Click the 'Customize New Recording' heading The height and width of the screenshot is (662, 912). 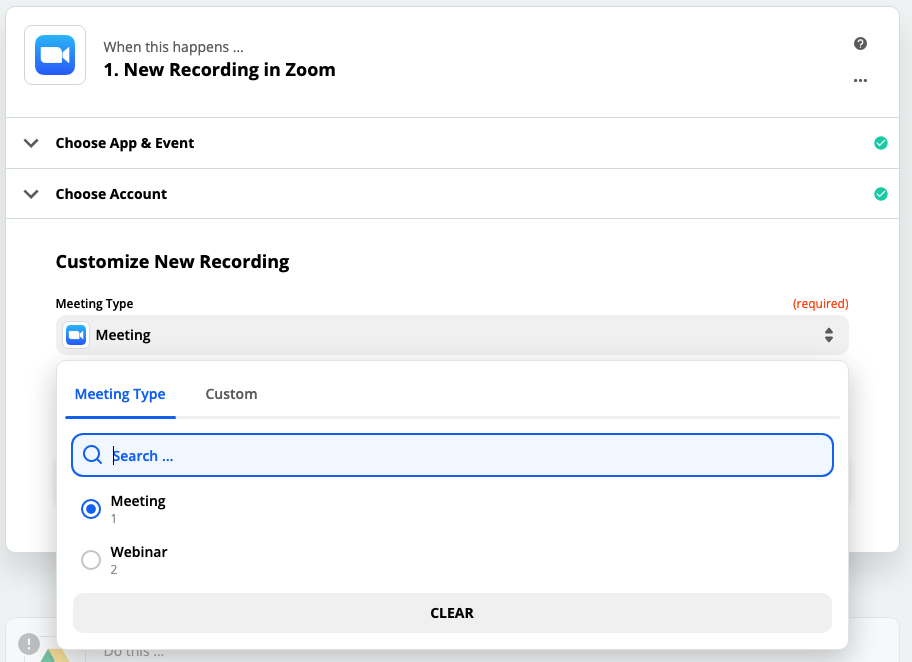(x=172, y=262)
